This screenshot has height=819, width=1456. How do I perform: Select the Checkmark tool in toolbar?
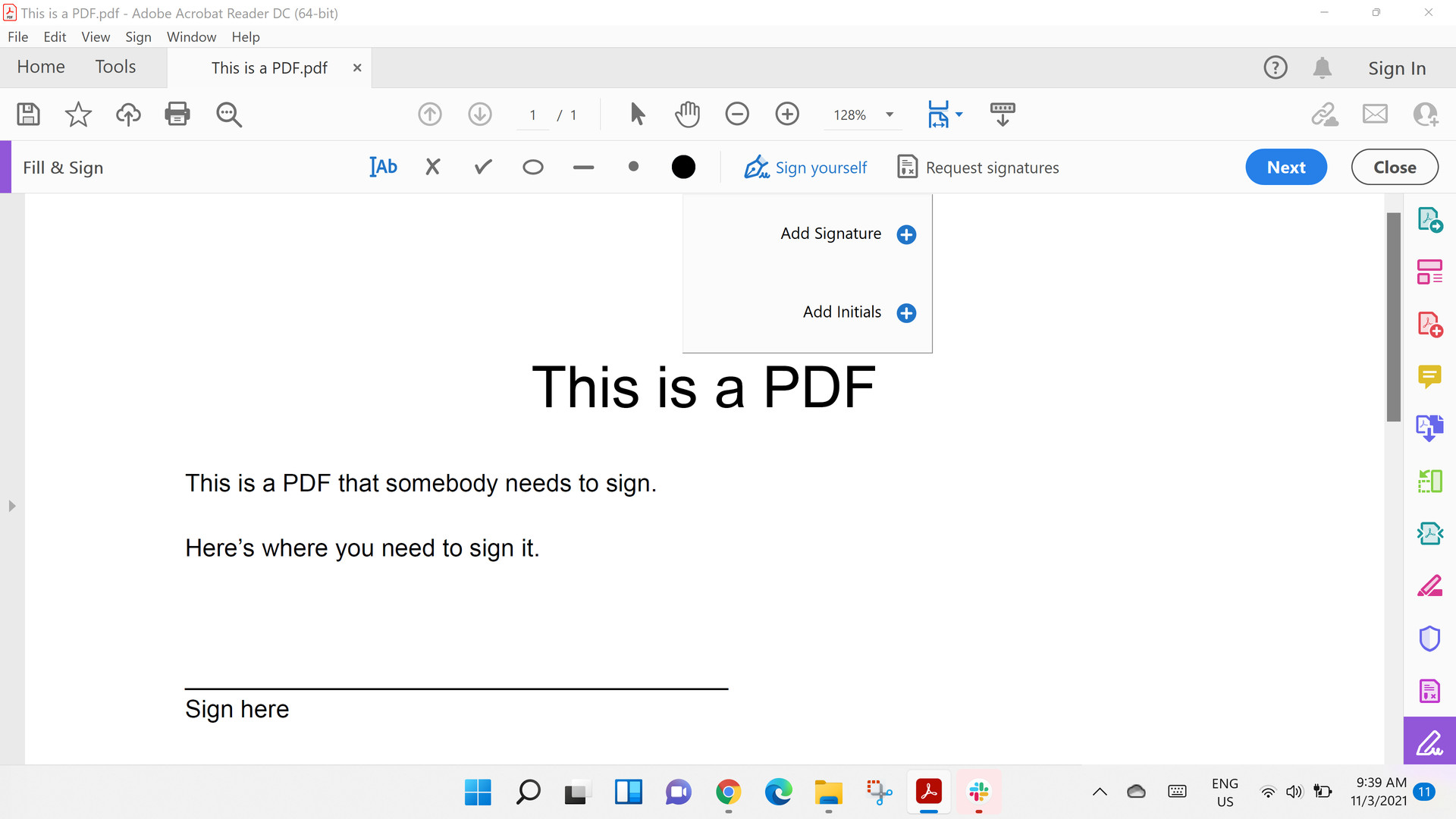click(x=482, y=167)
